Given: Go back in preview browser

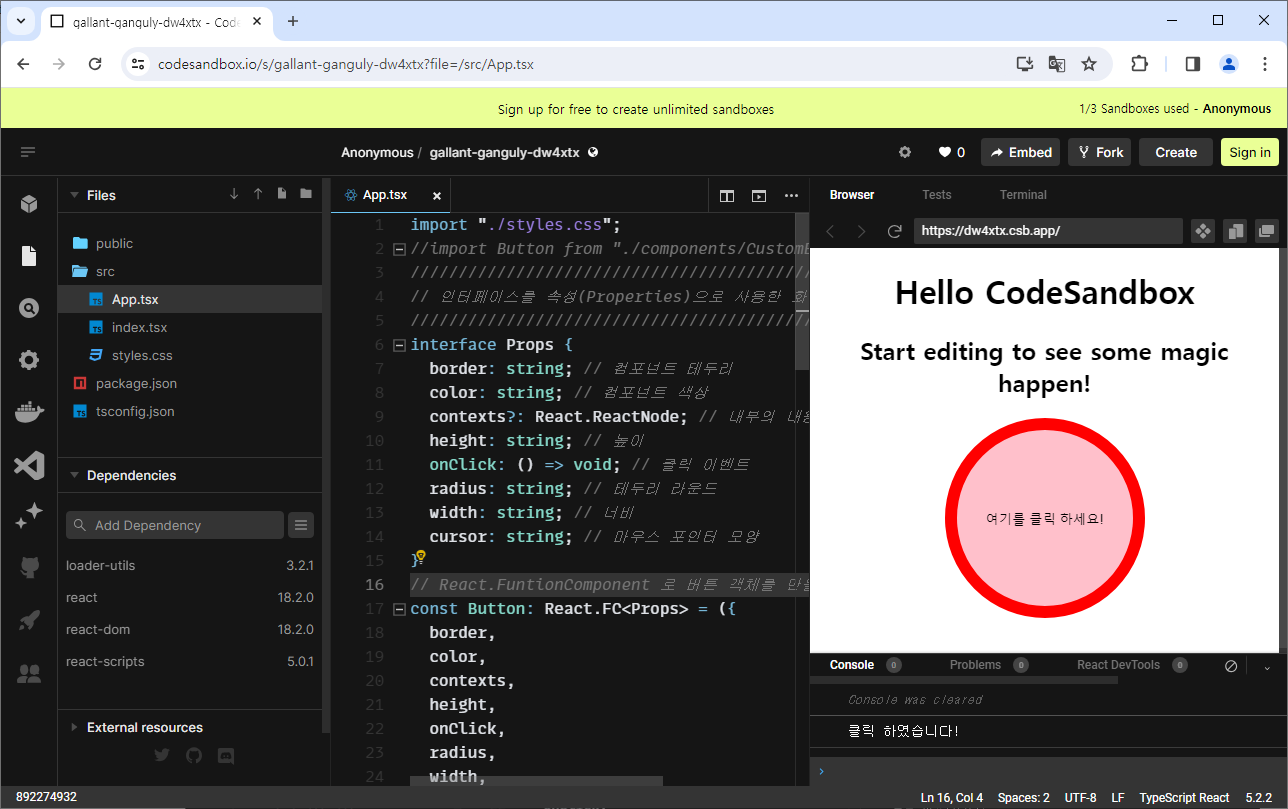Looking at the screenshot, I should (x=829, y=231).
